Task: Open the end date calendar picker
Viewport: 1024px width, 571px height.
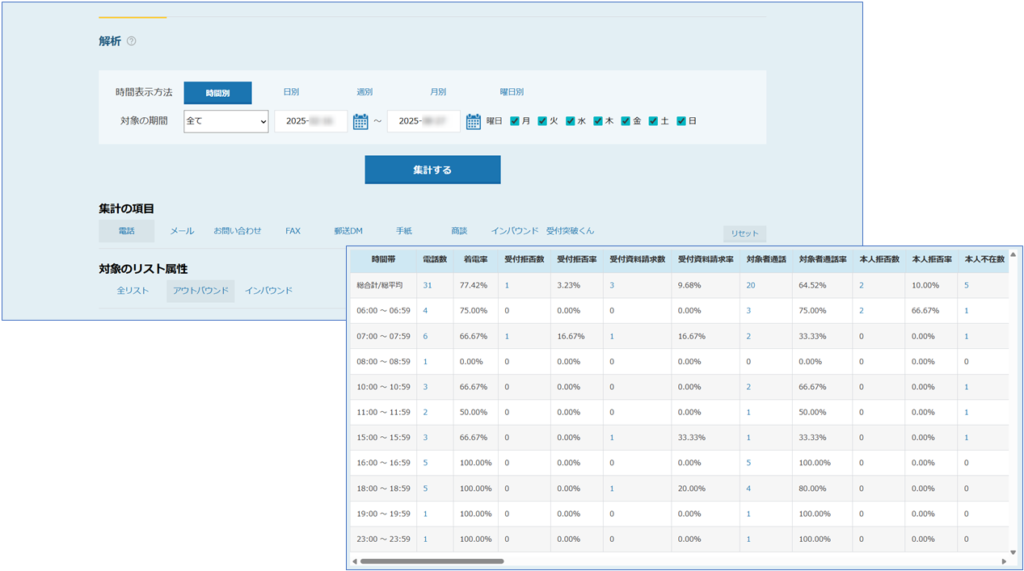Action: tap(473, 122)
